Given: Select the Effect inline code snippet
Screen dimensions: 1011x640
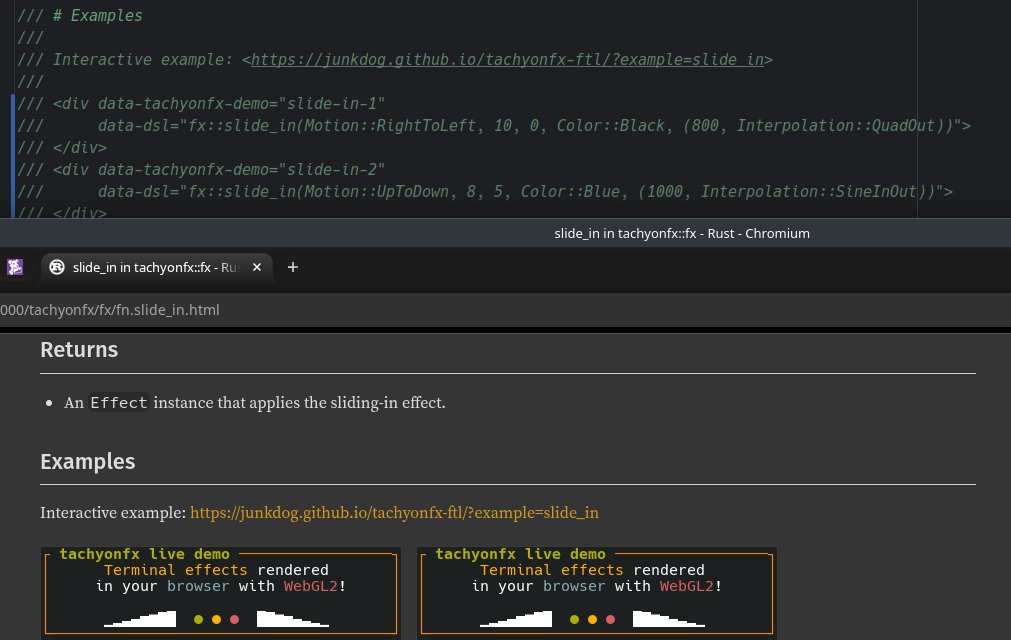Looking at the screenshot, I should click(118, 402).
